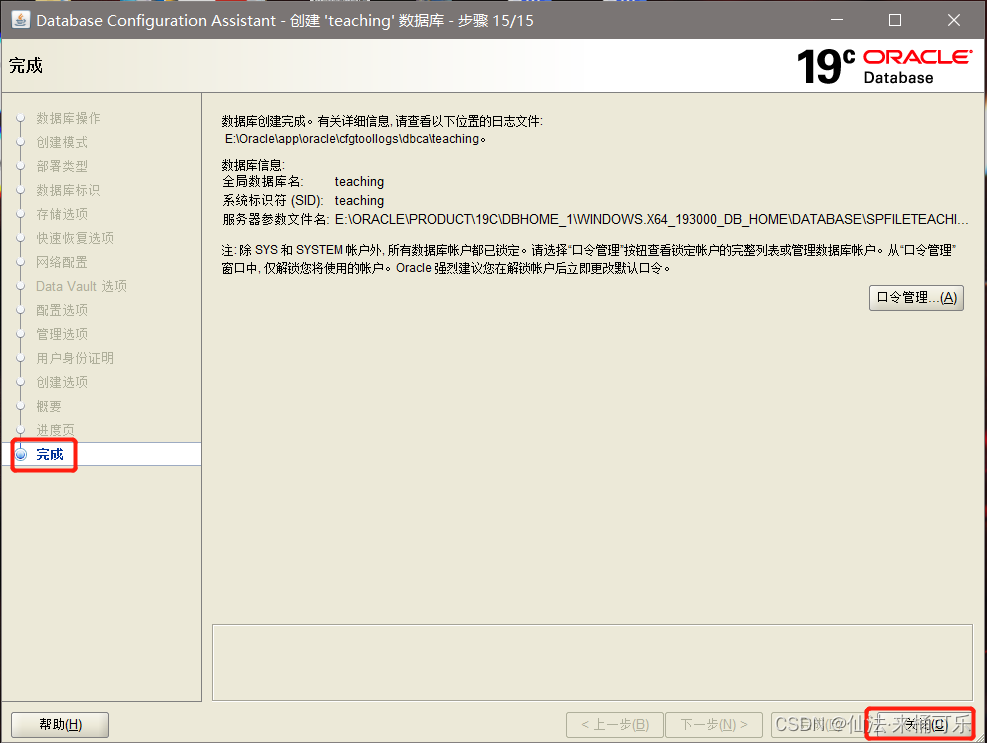Click the 系统标识符 (SID) label
This screenshot has height=743, width=987.
tap(273, 200)
